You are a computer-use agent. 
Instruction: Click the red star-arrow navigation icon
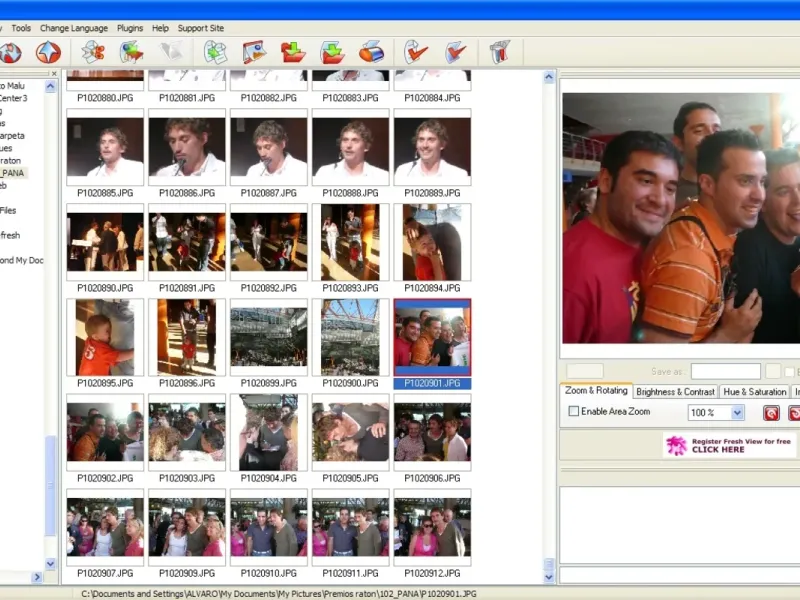48,52
